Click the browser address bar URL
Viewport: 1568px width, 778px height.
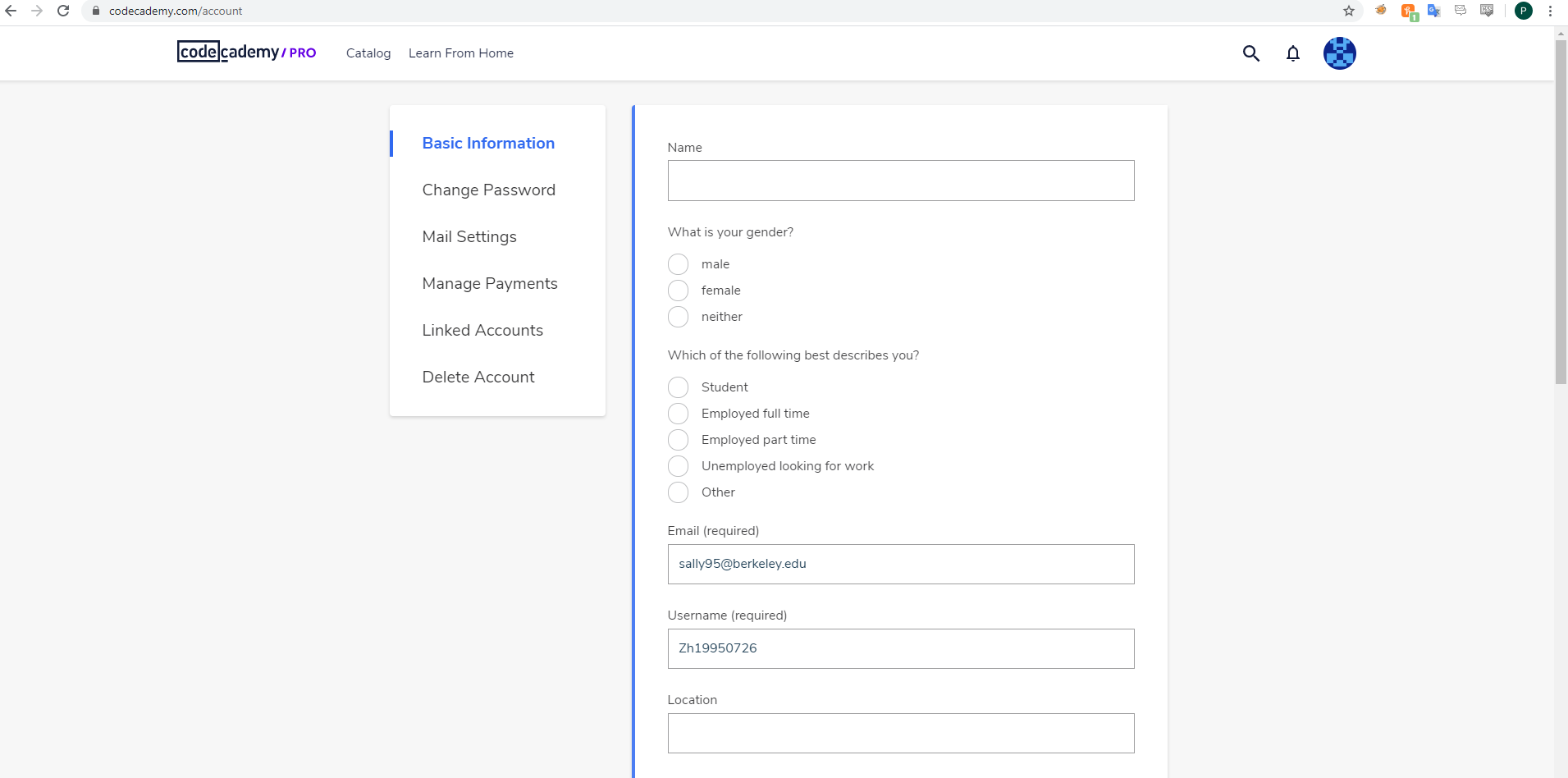pos(176,11)
